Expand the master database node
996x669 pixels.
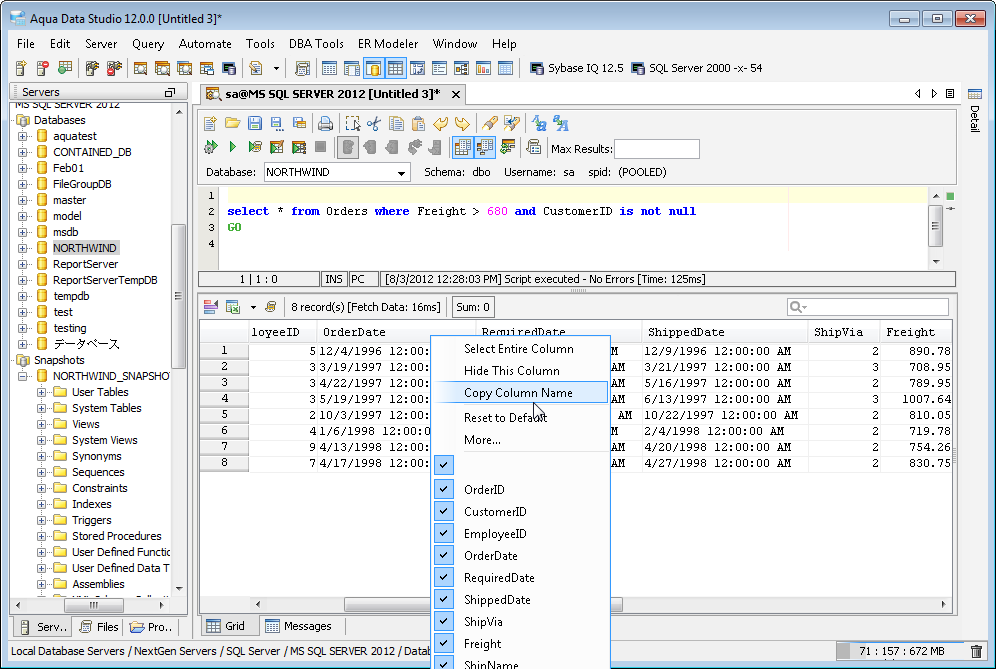coord(23,200)
